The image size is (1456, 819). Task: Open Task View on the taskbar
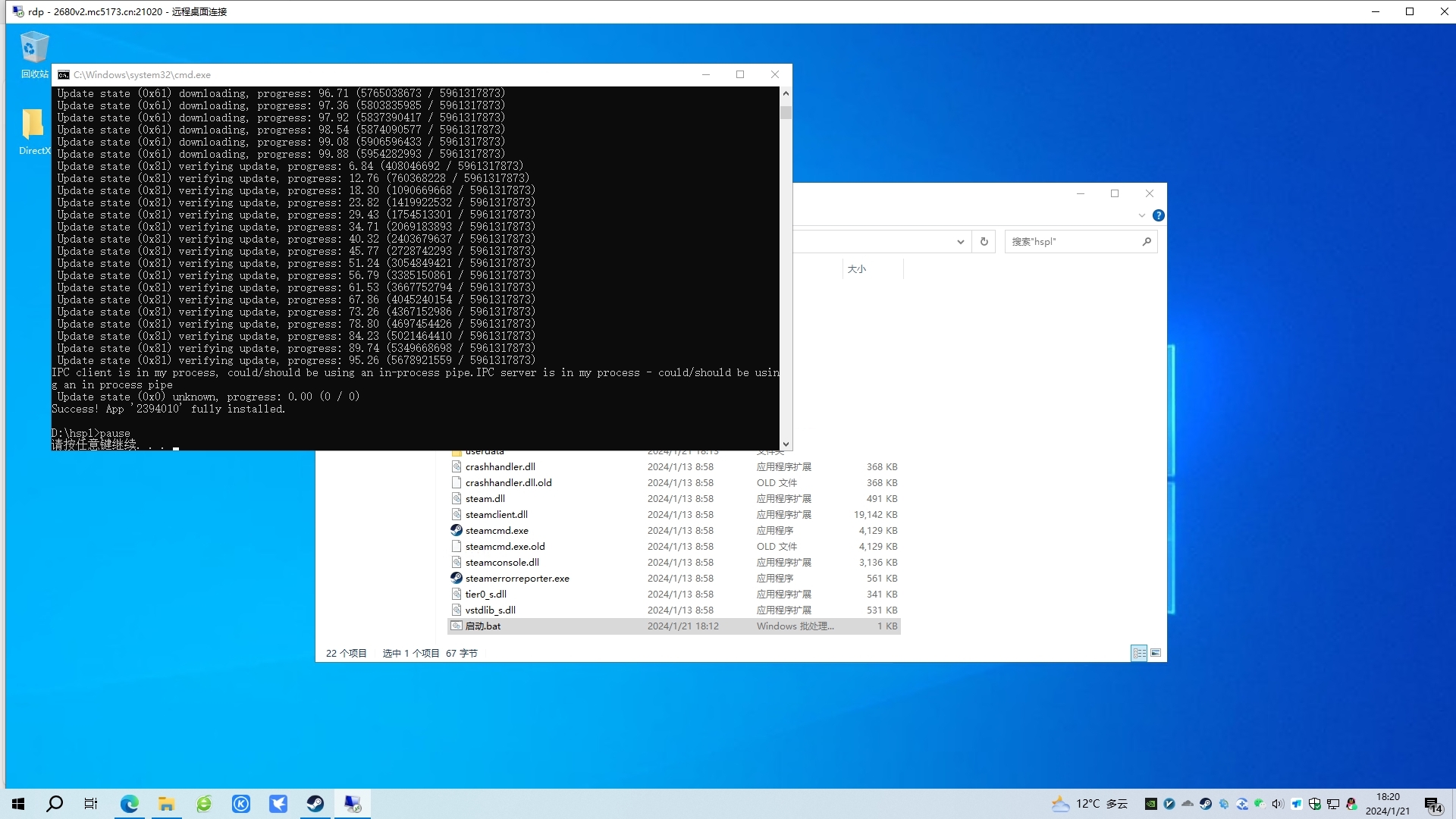coord(91,804)
